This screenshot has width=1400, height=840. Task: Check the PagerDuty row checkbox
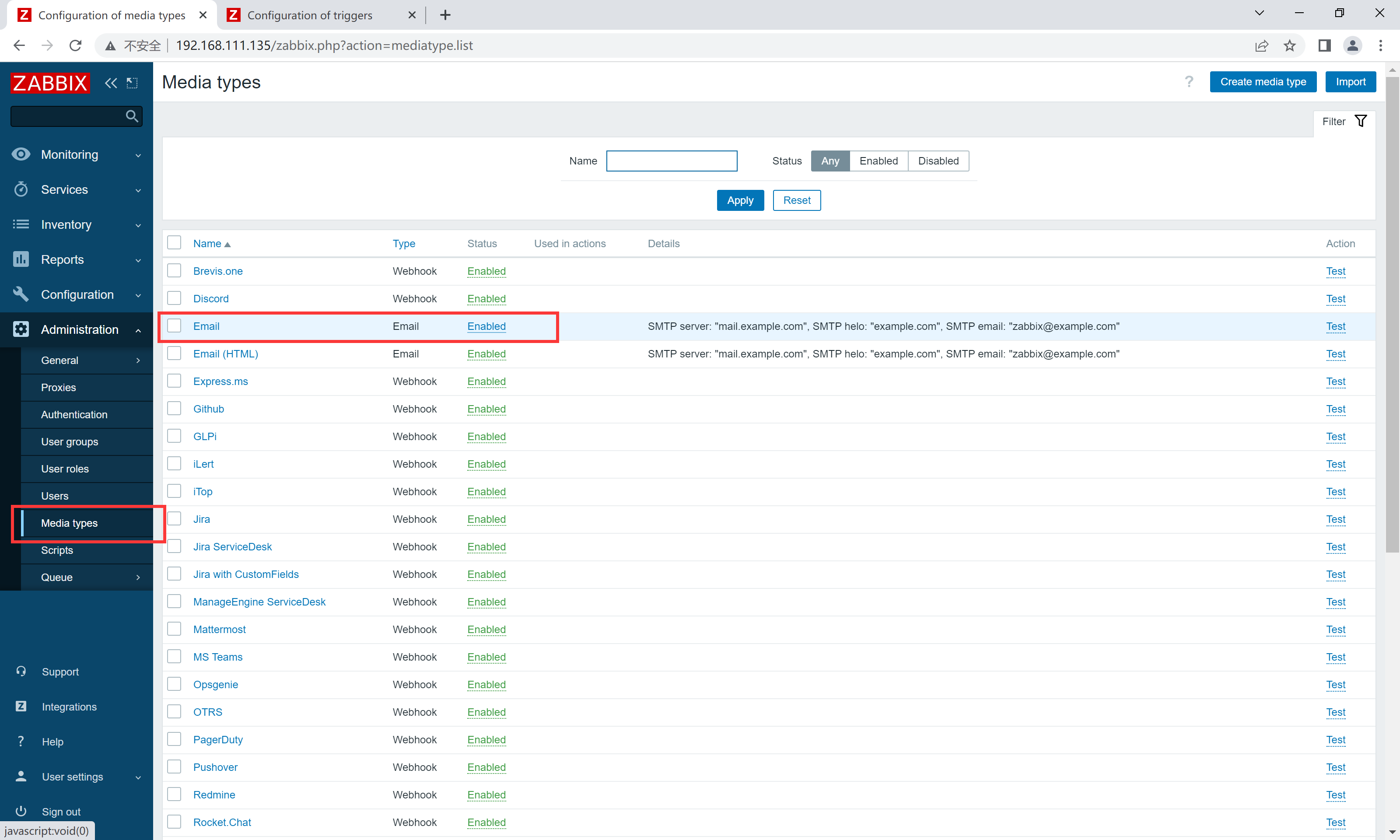[174, 739]
